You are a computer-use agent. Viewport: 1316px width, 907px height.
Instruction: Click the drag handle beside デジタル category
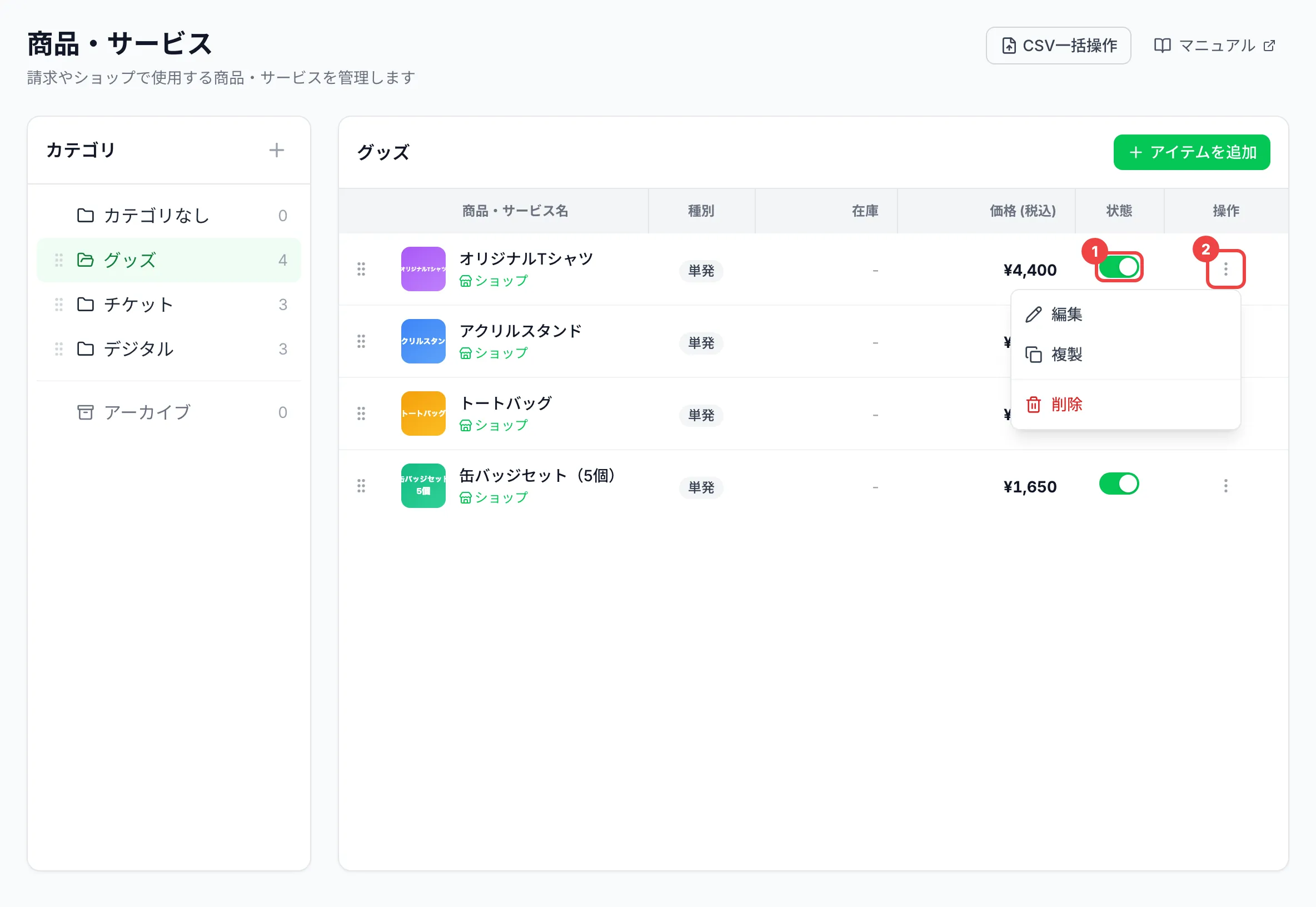pos(58,349)
